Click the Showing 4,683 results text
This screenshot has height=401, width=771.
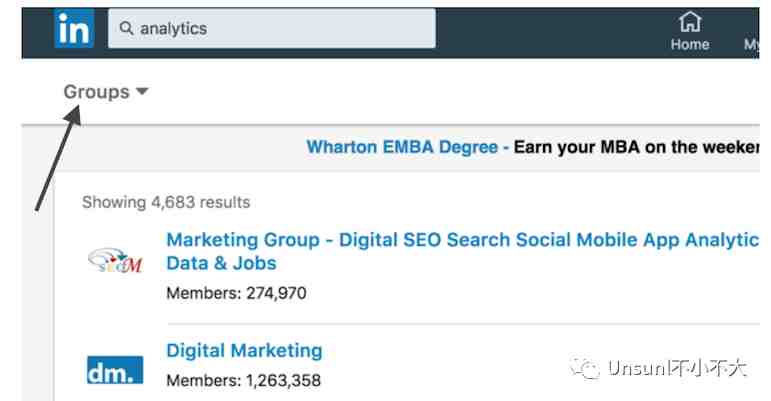click(x=166, y=202)
